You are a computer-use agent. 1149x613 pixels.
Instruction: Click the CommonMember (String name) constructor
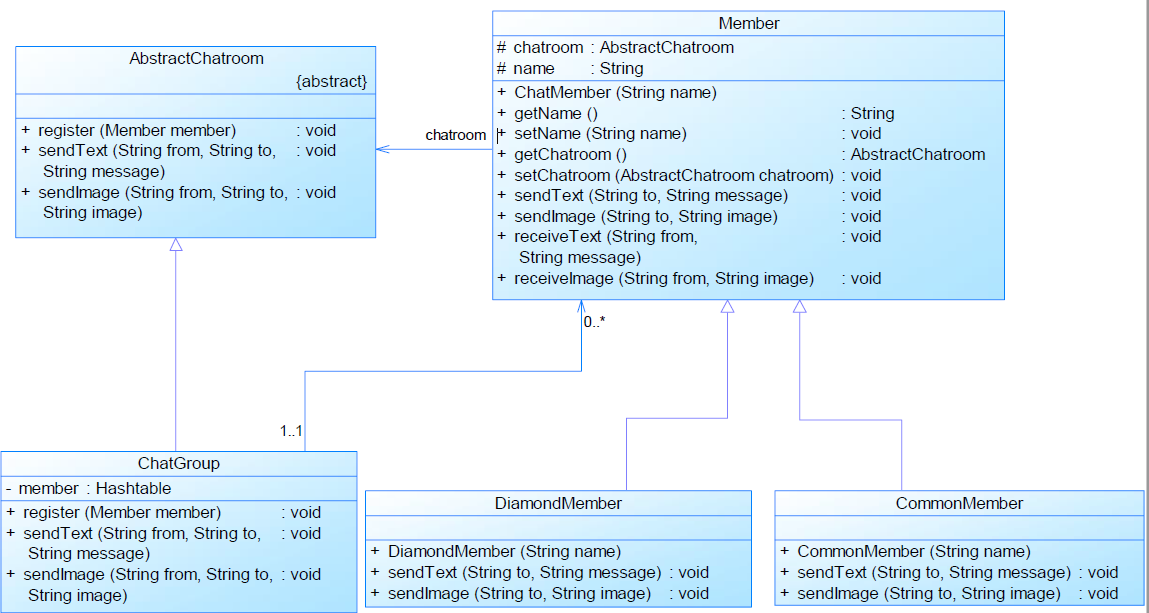click(x=911, y=551)
